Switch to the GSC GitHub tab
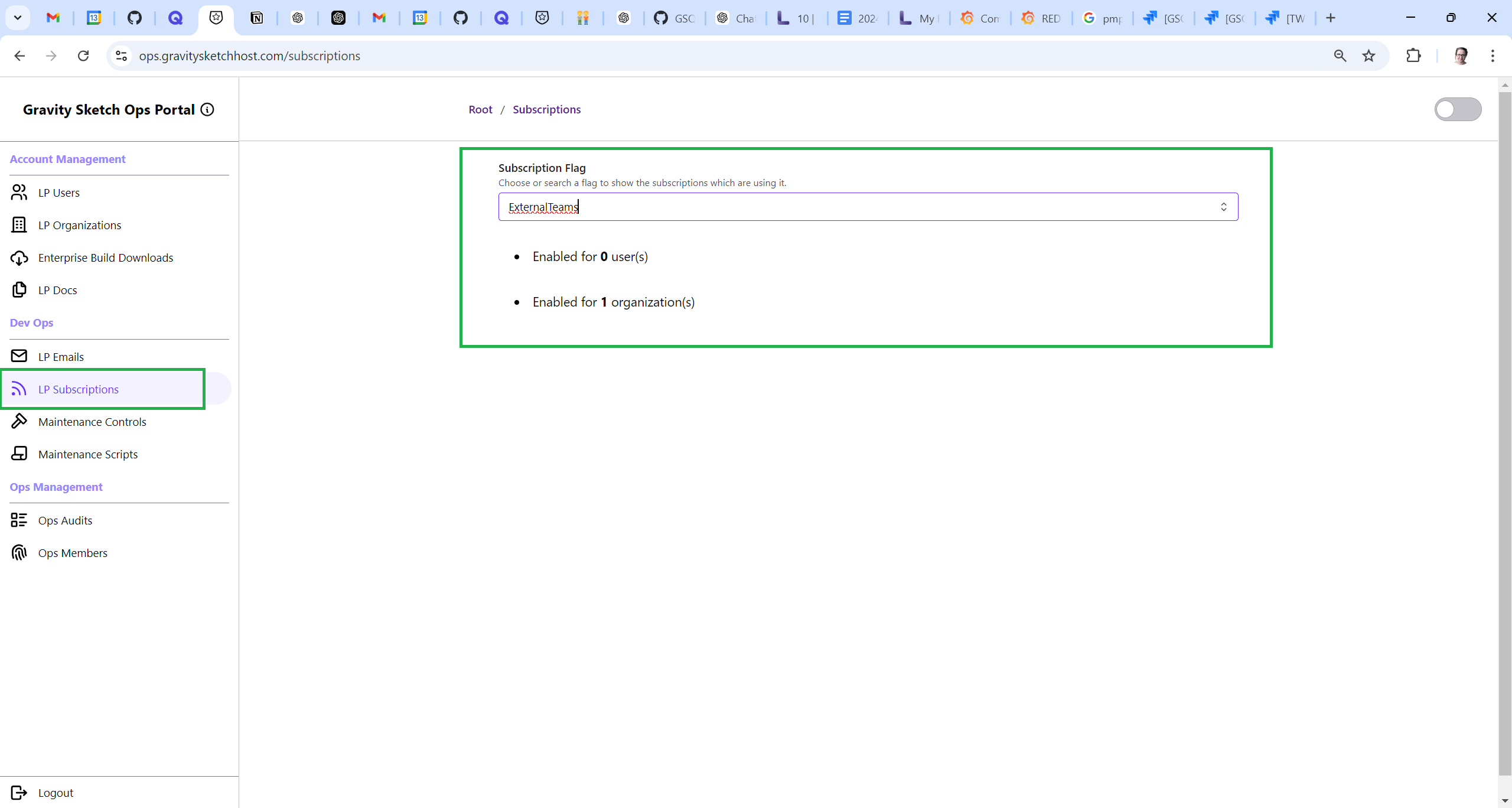 (674, 18)
